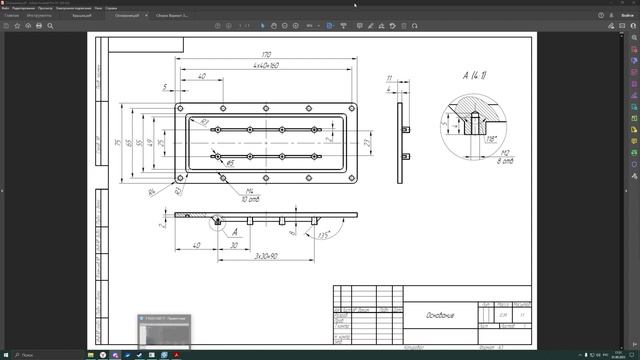Expand the right tools pane bottom arrow
Image resolution: width=640 pixels, height=360 pixels.
pos(634,344)
